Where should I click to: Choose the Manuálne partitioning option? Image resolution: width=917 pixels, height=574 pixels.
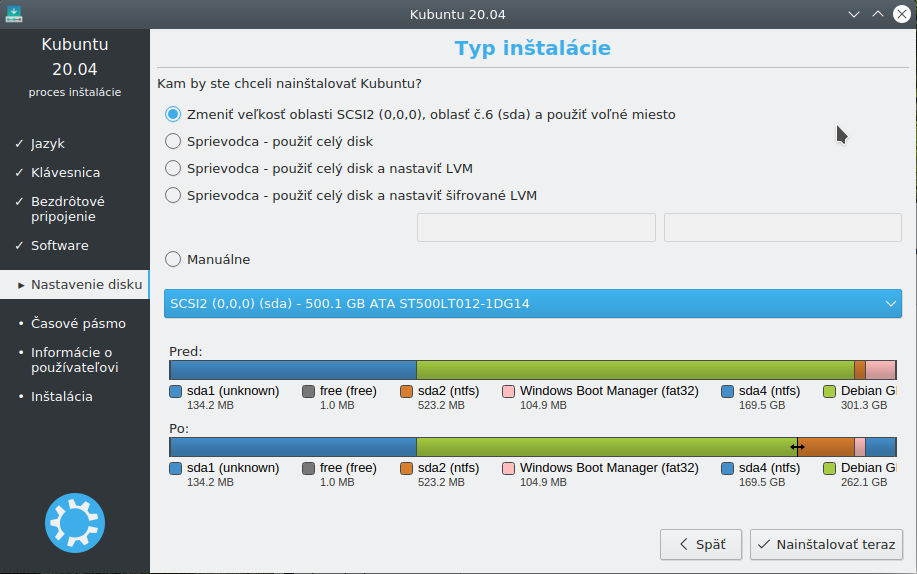coord(208,259)
